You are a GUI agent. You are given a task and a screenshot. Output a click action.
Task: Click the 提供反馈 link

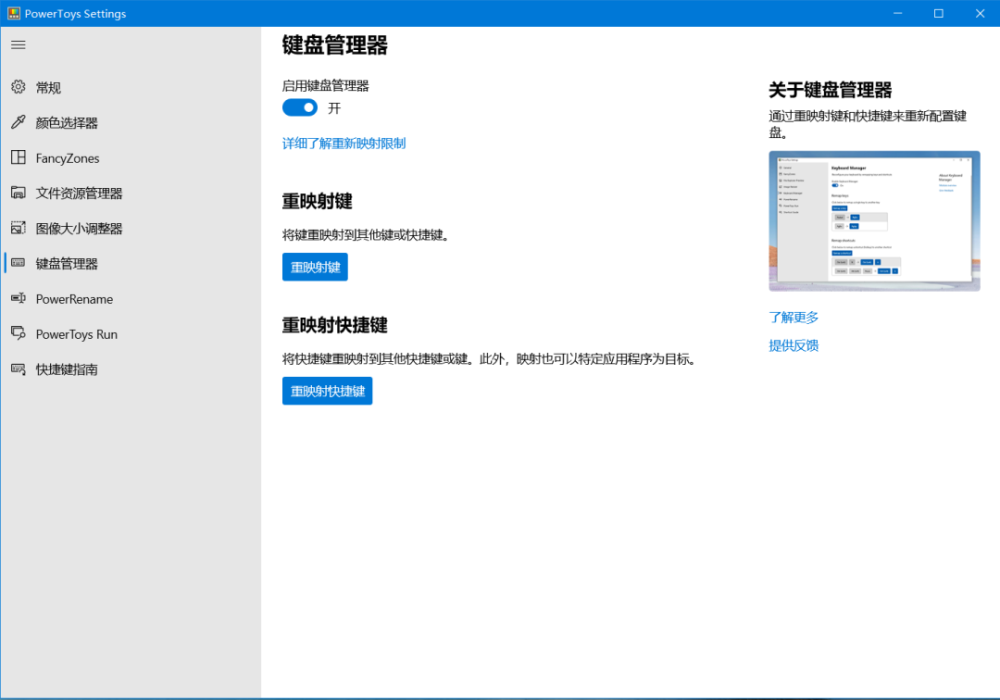tap(793, 346)
